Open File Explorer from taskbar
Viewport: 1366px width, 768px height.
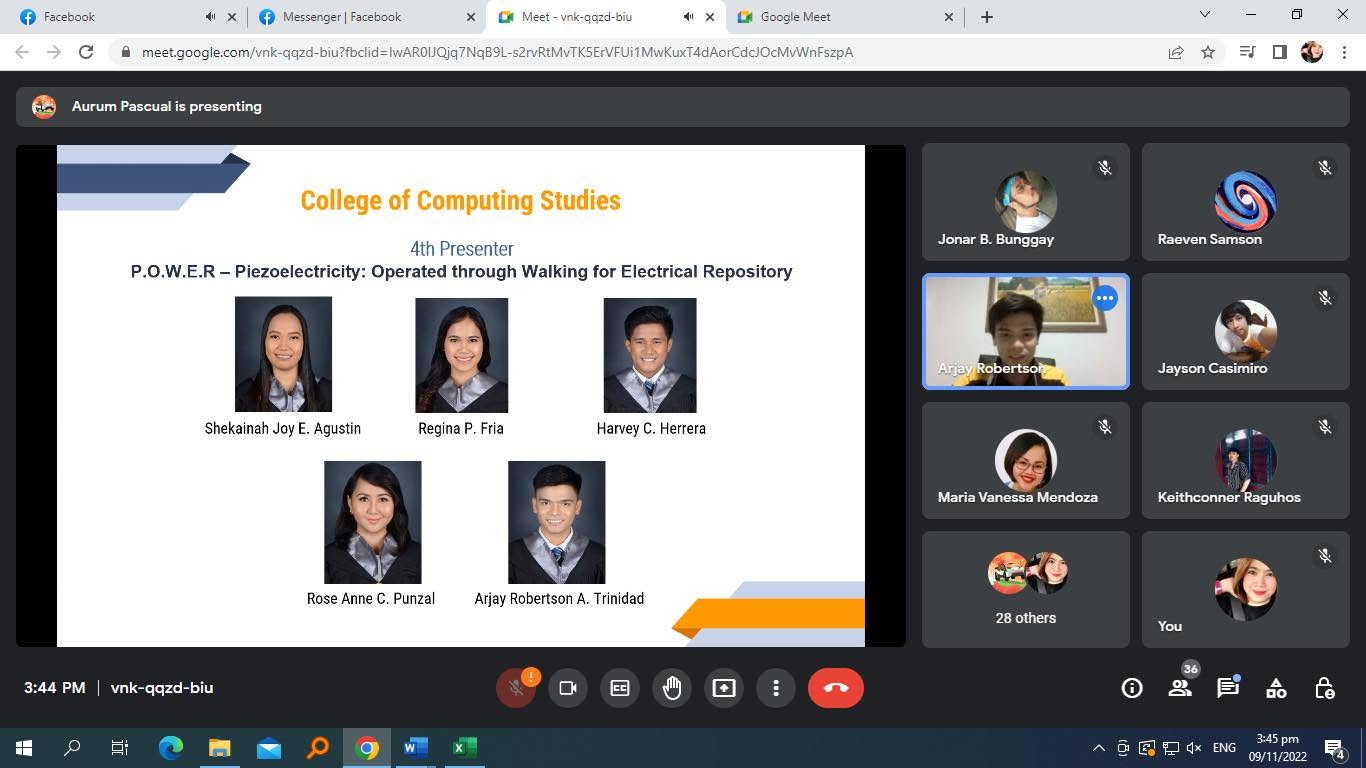[220, 748]
